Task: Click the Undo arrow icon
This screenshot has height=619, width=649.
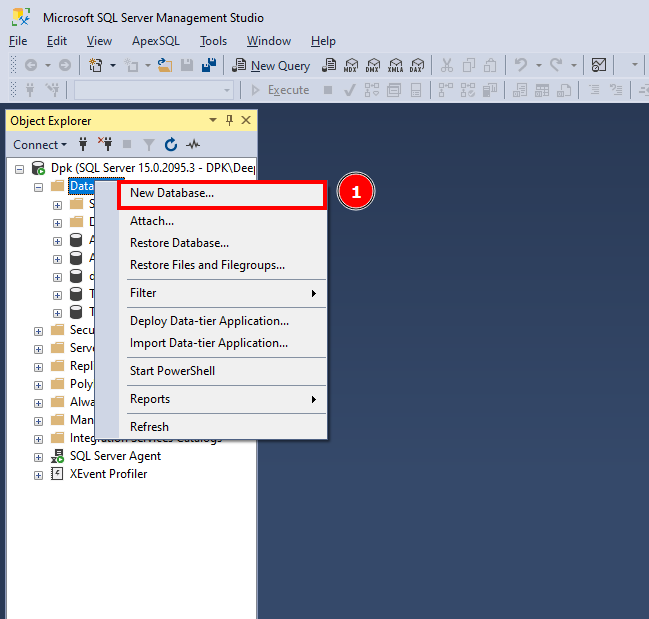Action: pyautogui.click(x=521, y=65)
